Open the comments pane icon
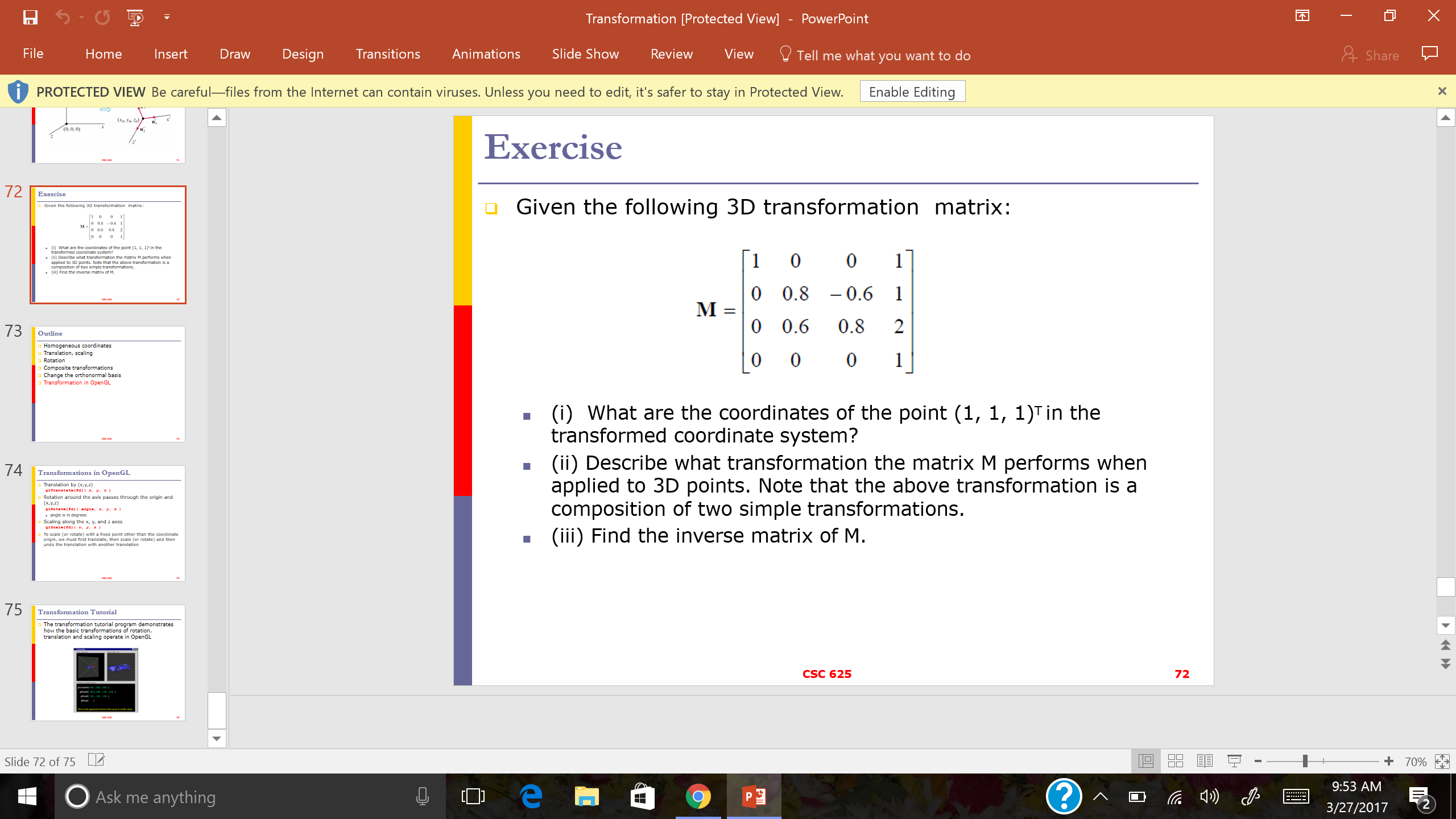 tap(1429, 54)
